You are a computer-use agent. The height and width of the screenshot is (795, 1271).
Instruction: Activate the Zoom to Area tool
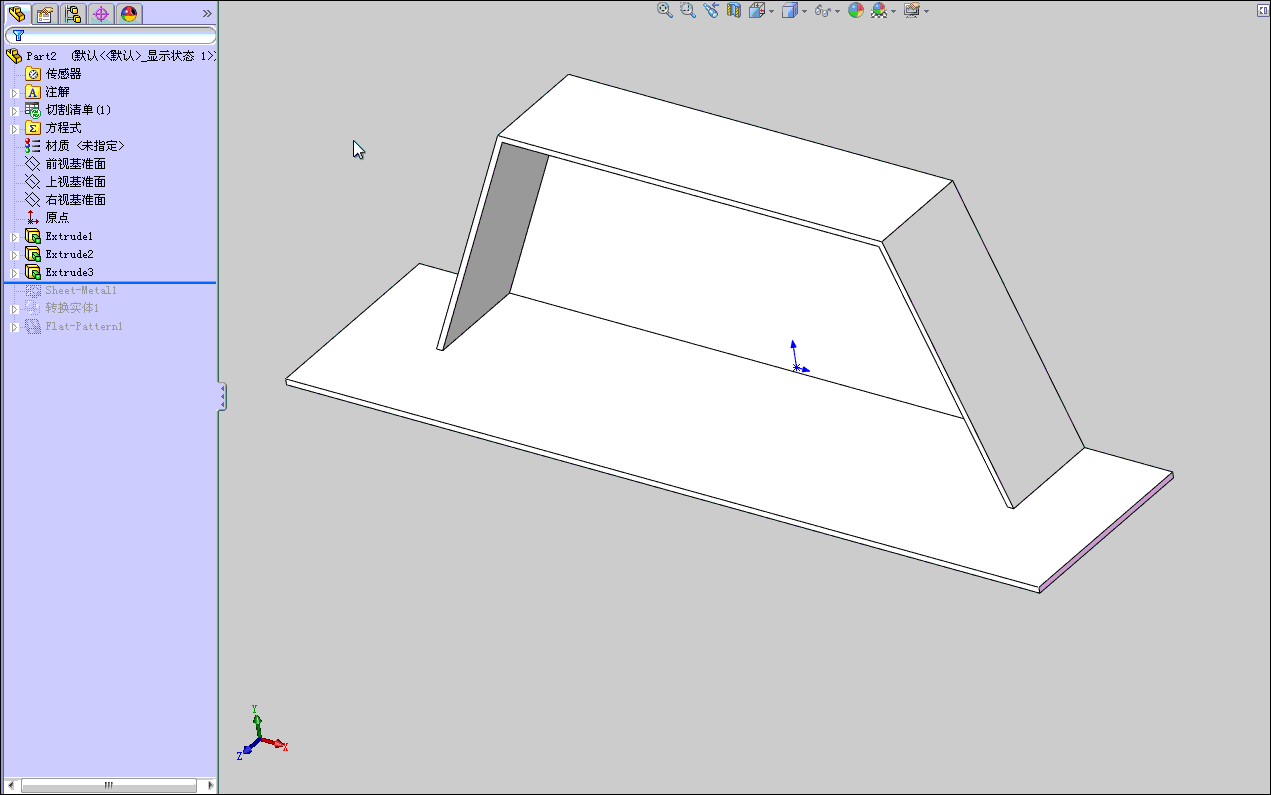[x=688, y=10]
